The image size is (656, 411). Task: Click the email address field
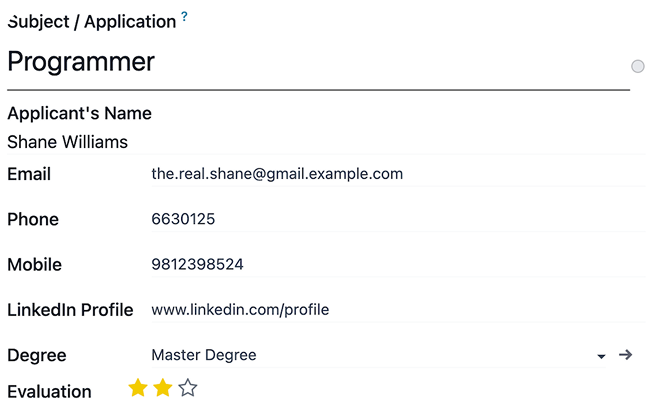click(390, 174)
